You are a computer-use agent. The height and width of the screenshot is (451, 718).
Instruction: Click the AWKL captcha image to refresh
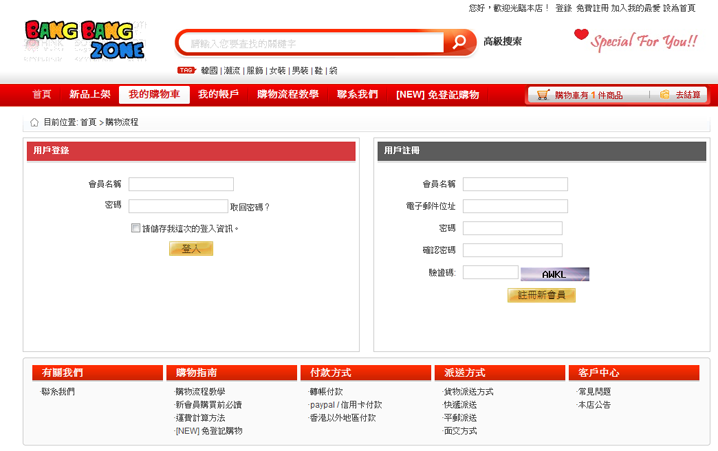[554, 273]
